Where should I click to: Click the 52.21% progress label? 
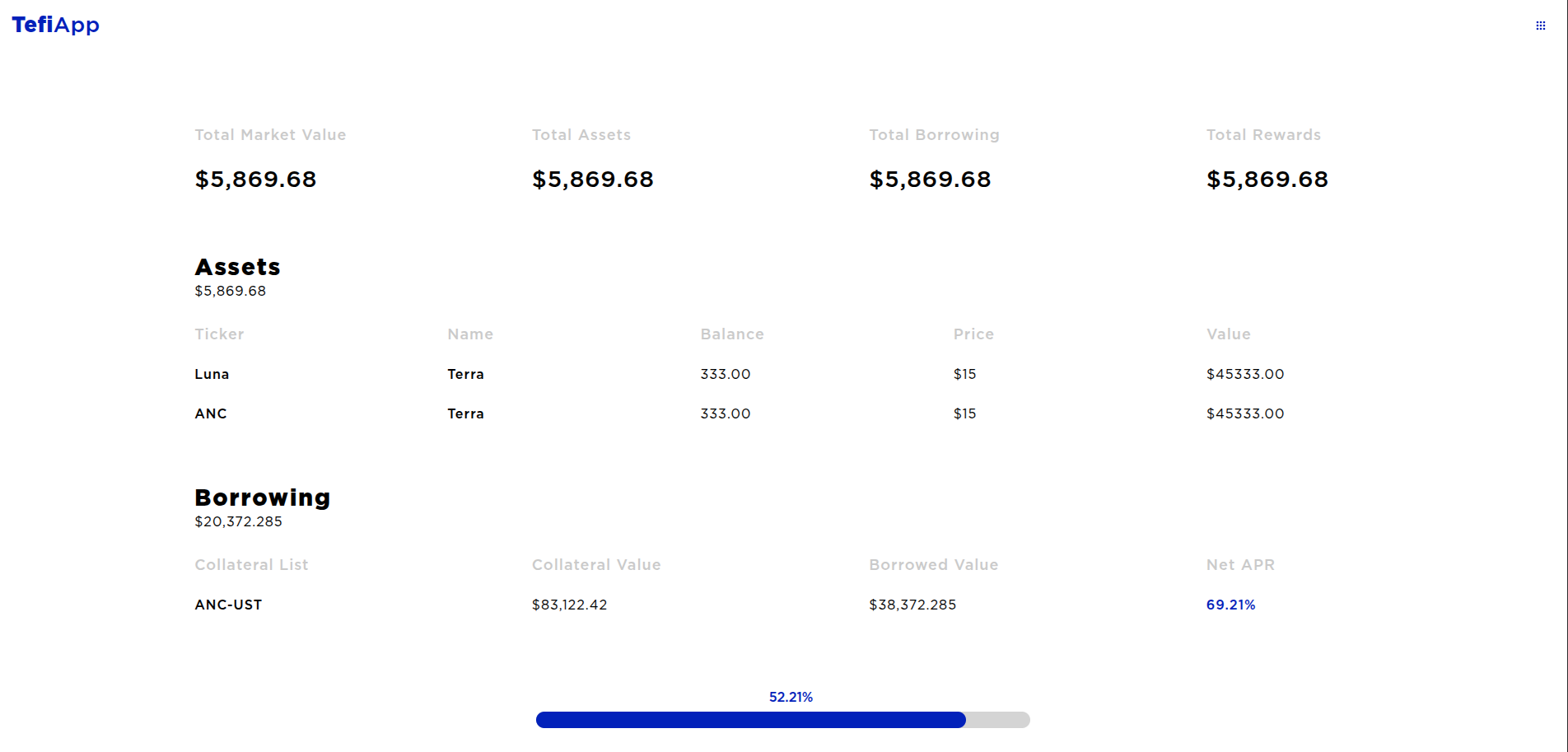pyautogui.click(x=791, y=697)
